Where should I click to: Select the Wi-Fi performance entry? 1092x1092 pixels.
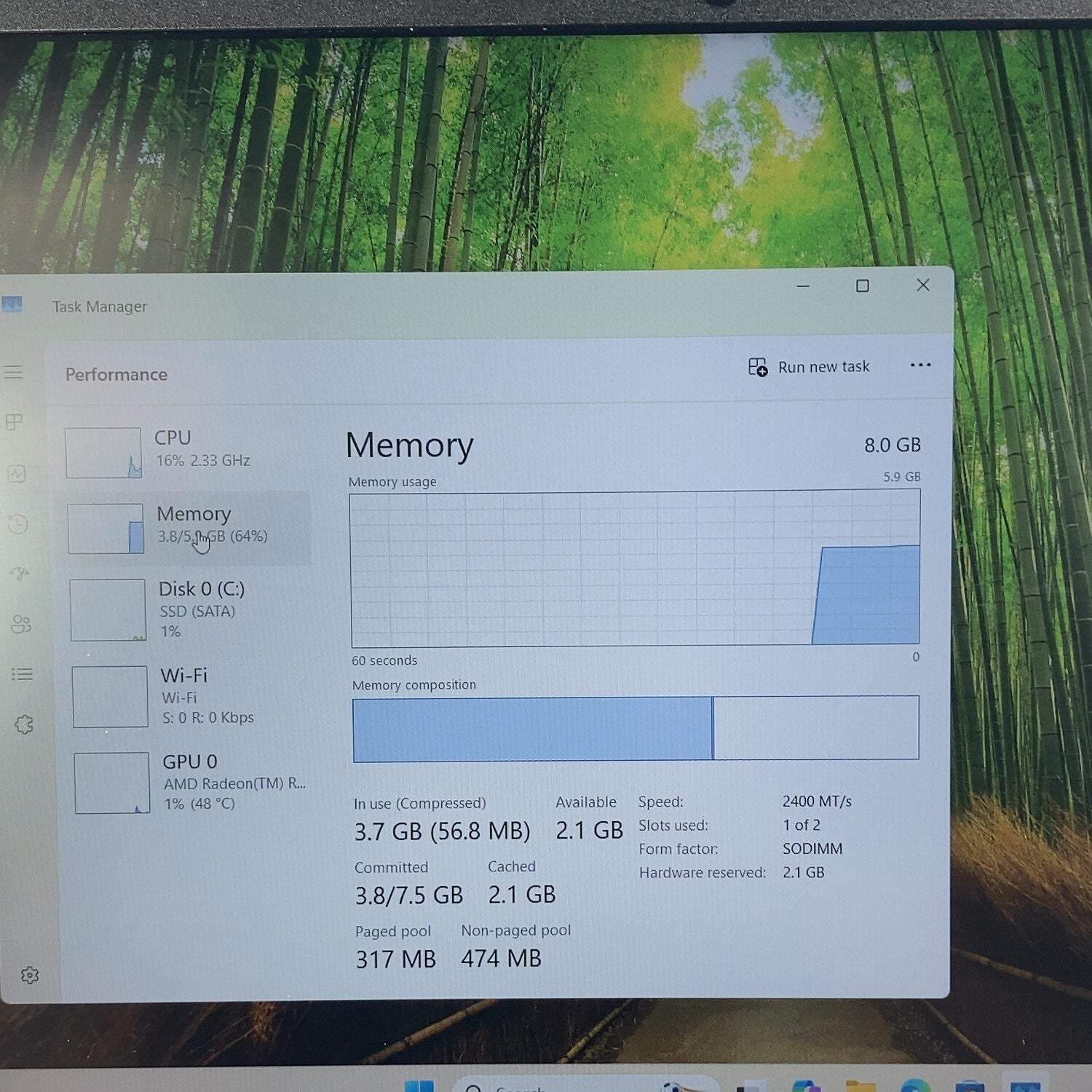189,697
